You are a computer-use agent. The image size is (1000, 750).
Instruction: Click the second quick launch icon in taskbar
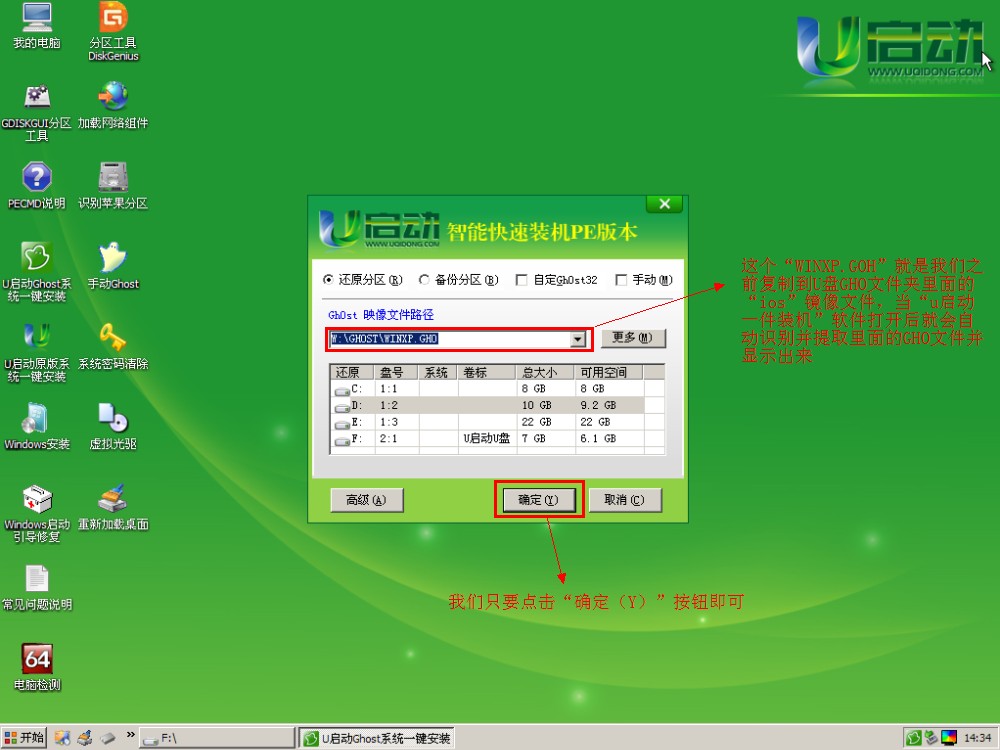coord(85,738)
